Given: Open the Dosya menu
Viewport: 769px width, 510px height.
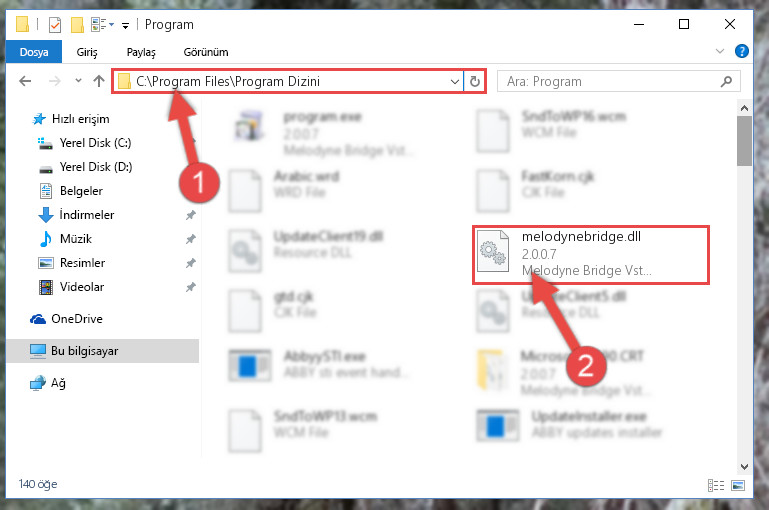Looking at the screenshot, I should tap(34, 52).
